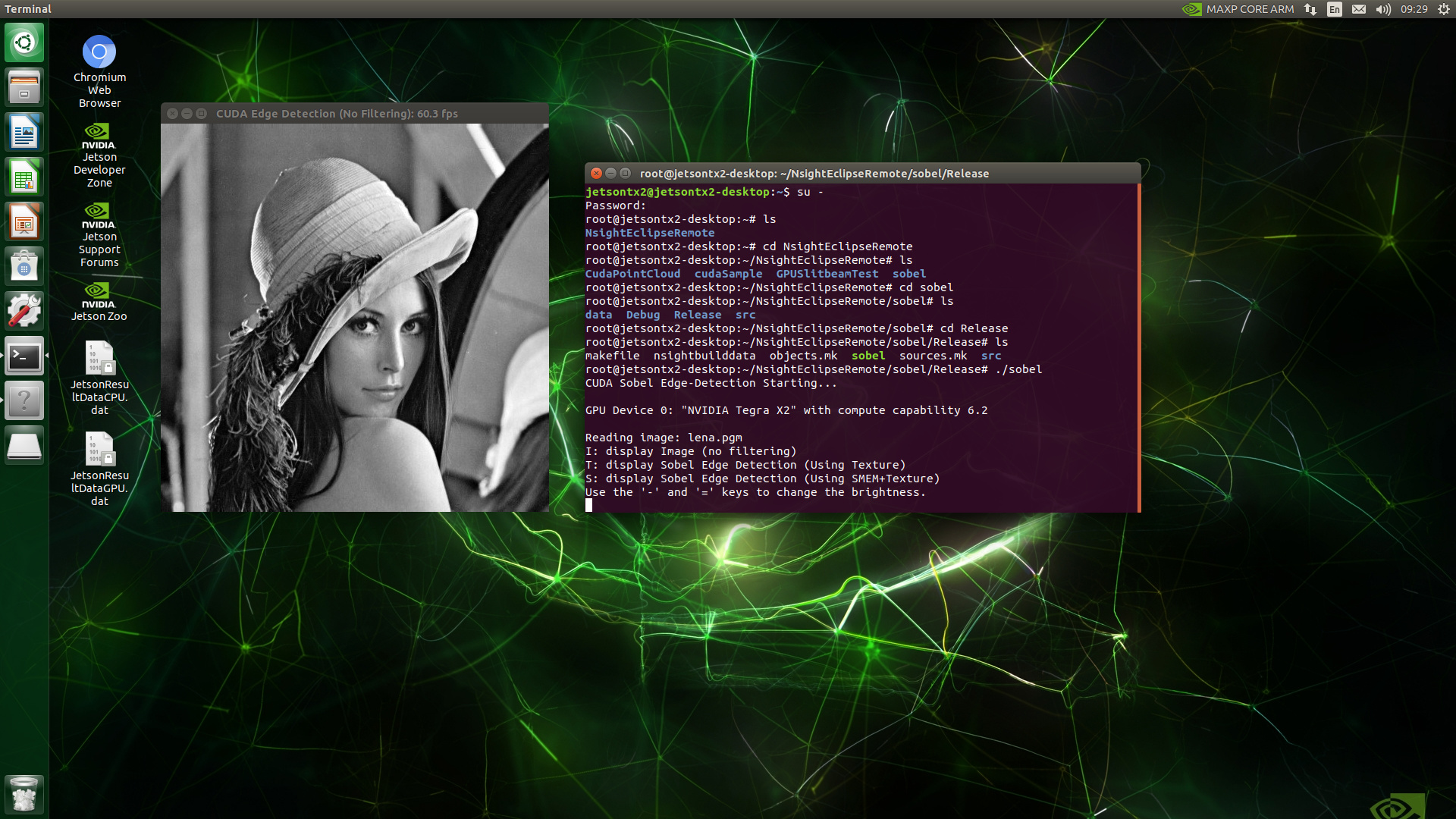Open the messaging envelope indicator
The image size is (1456, 819).
point(1358,9)
